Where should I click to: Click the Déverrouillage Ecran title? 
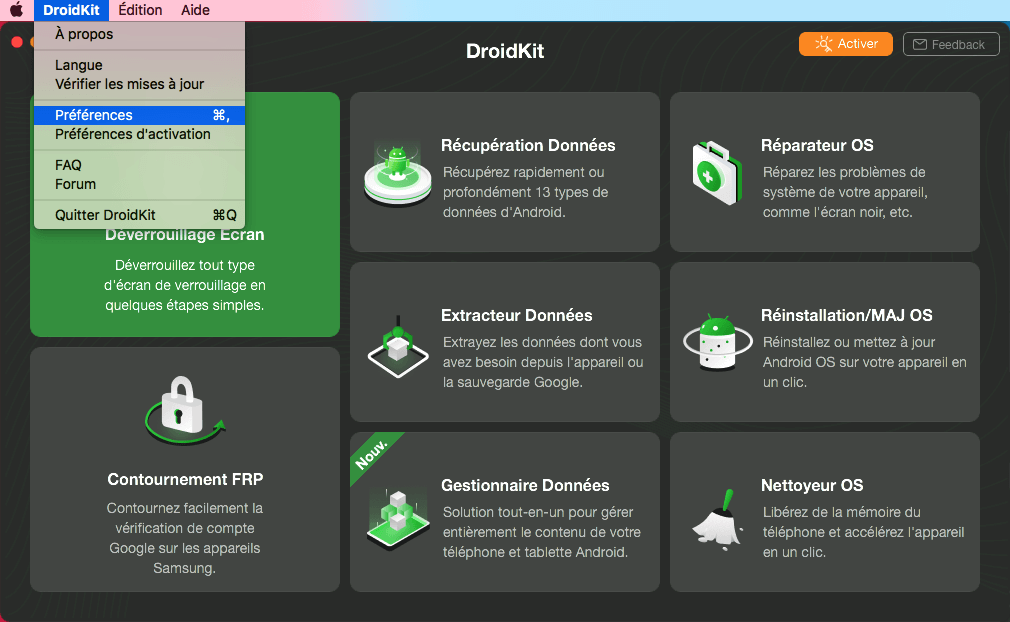pos(185,235)
